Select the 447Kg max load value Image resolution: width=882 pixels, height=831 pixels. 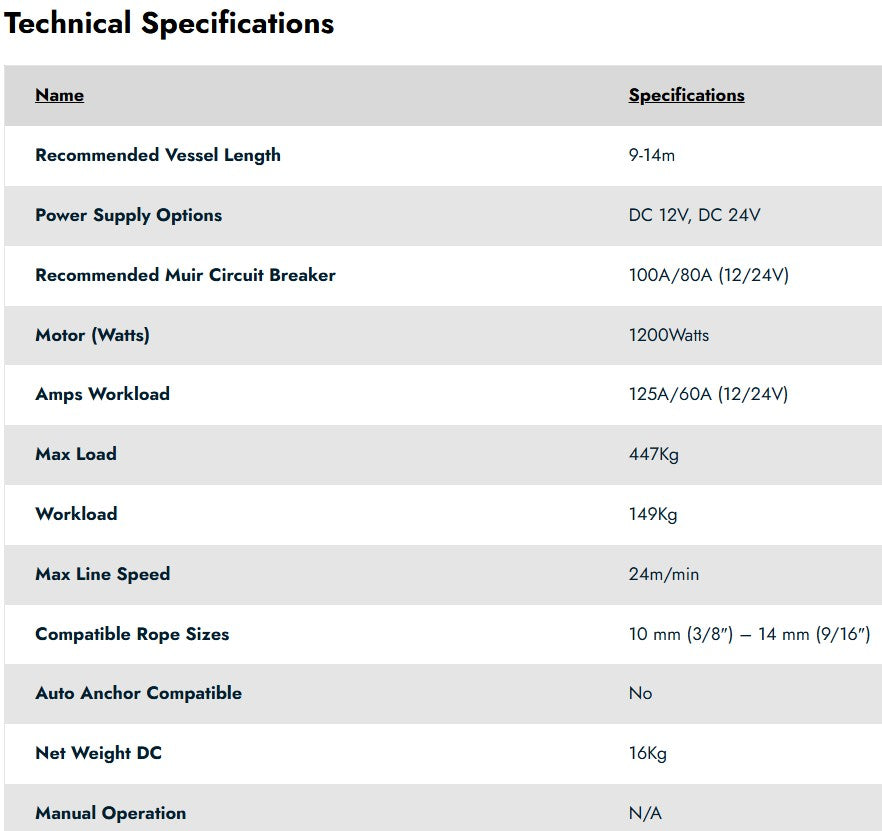(654, 455)
